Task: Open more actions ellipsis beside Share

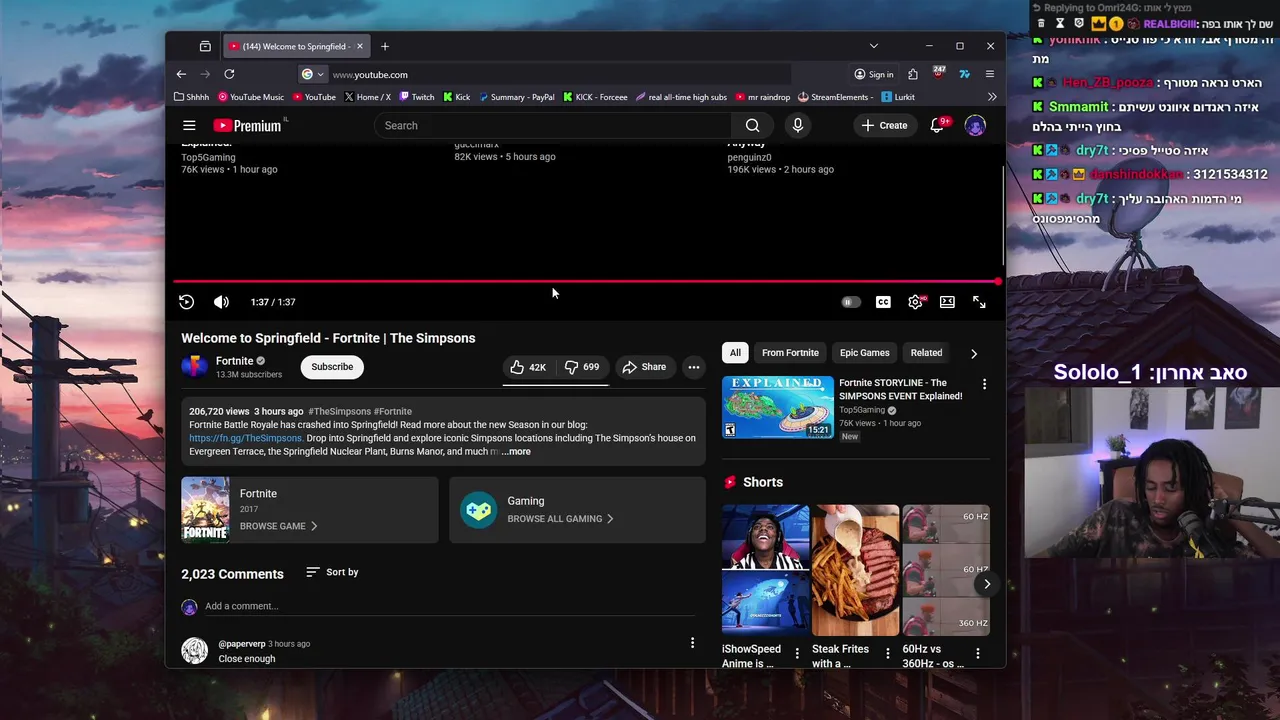Action: point(693,367)
